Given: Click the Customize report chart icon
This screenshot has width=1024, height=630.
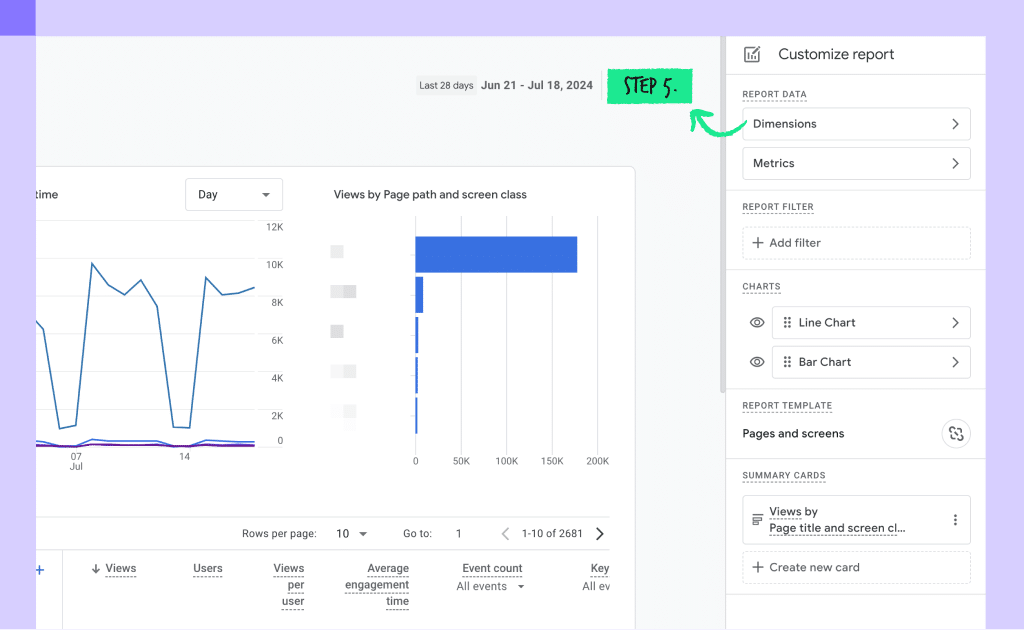Looking at the screenshot, I should (752, 54).
